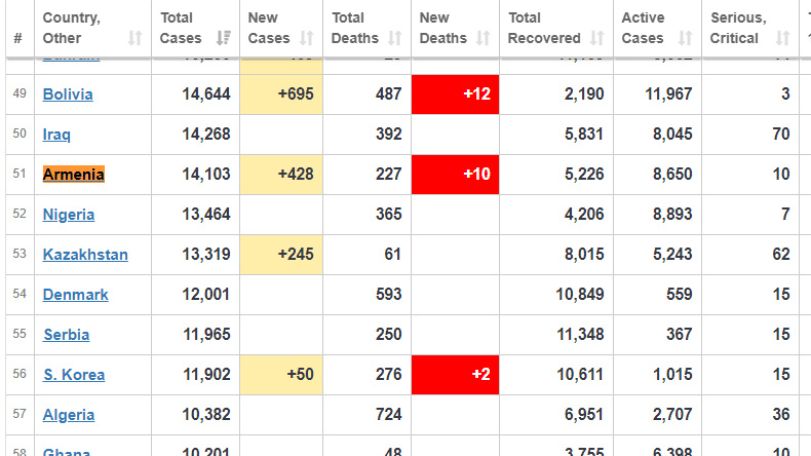The height and width of the screenshot is (456, 811).
Task: Select Armenia's yellow +428 new cases cell
Action: point(281,174)
